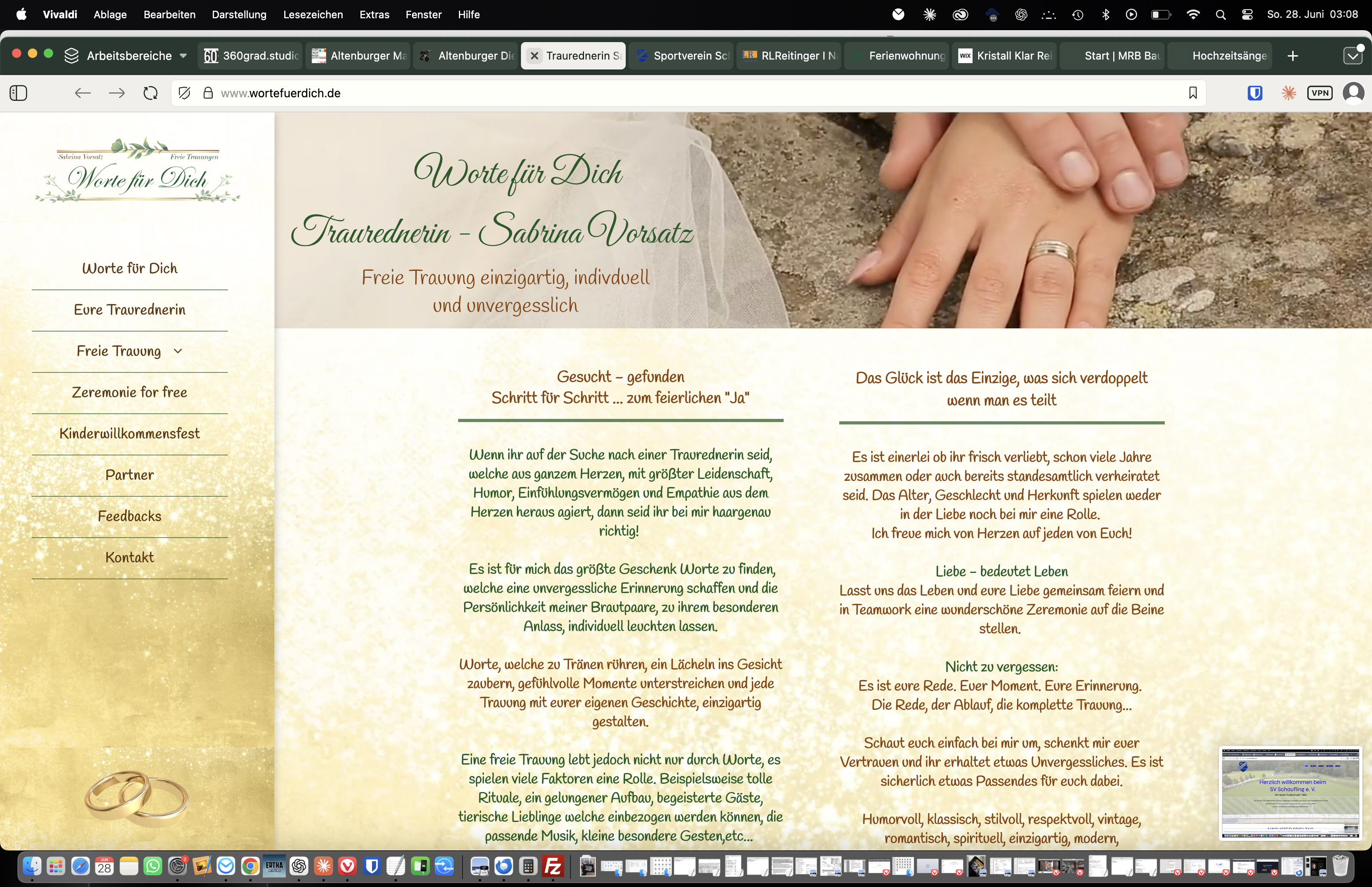Open System Settings from the Dock
The height and width of the screenshot is (887, 1372).
pos(178,866)
